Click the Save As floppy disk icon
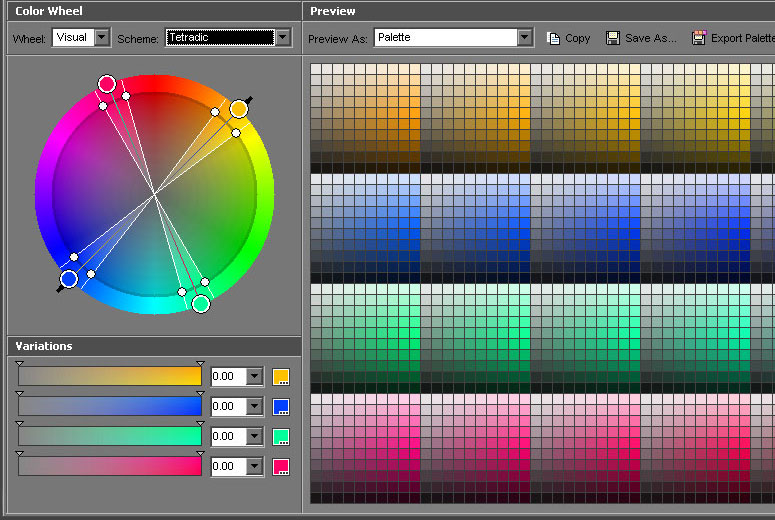775x520 pixels. [613, 38]
